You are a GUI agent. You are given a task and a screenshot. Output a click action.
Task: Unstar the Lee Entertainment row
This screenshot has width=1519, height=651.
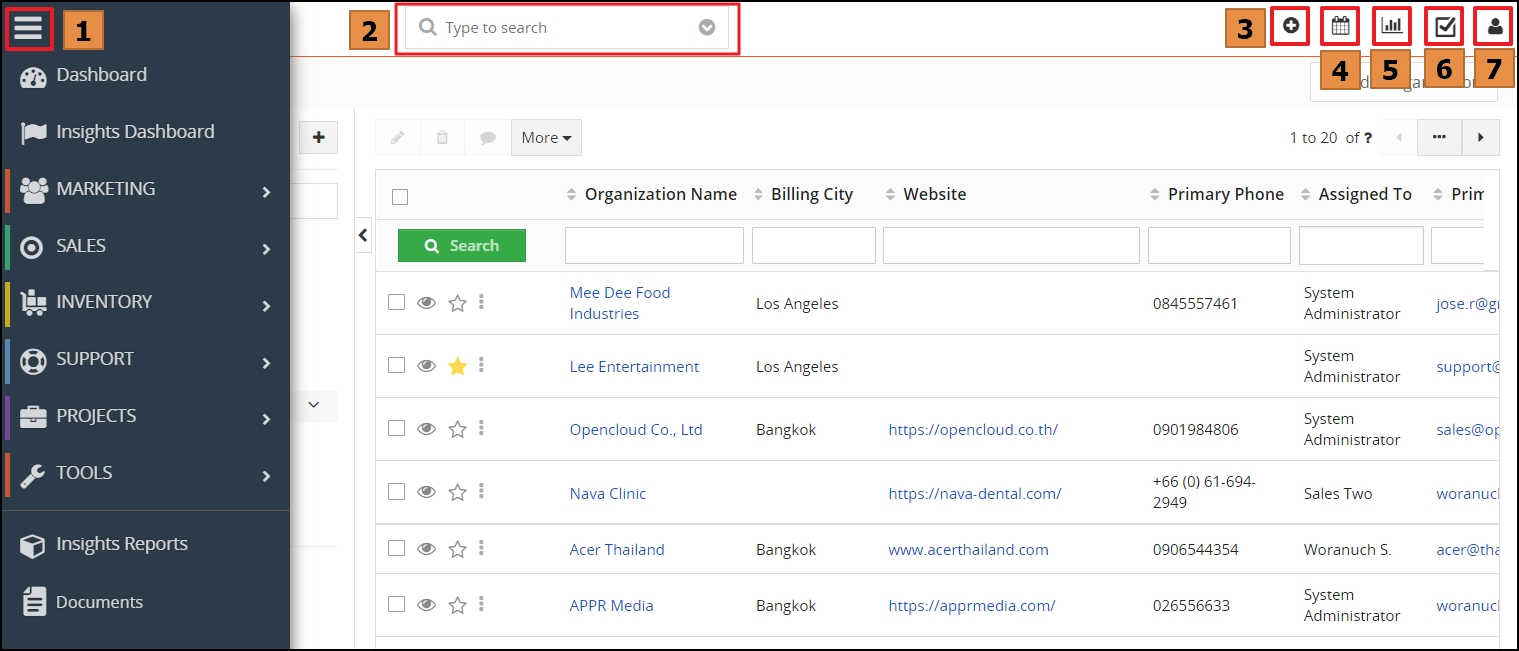point(457,366)
